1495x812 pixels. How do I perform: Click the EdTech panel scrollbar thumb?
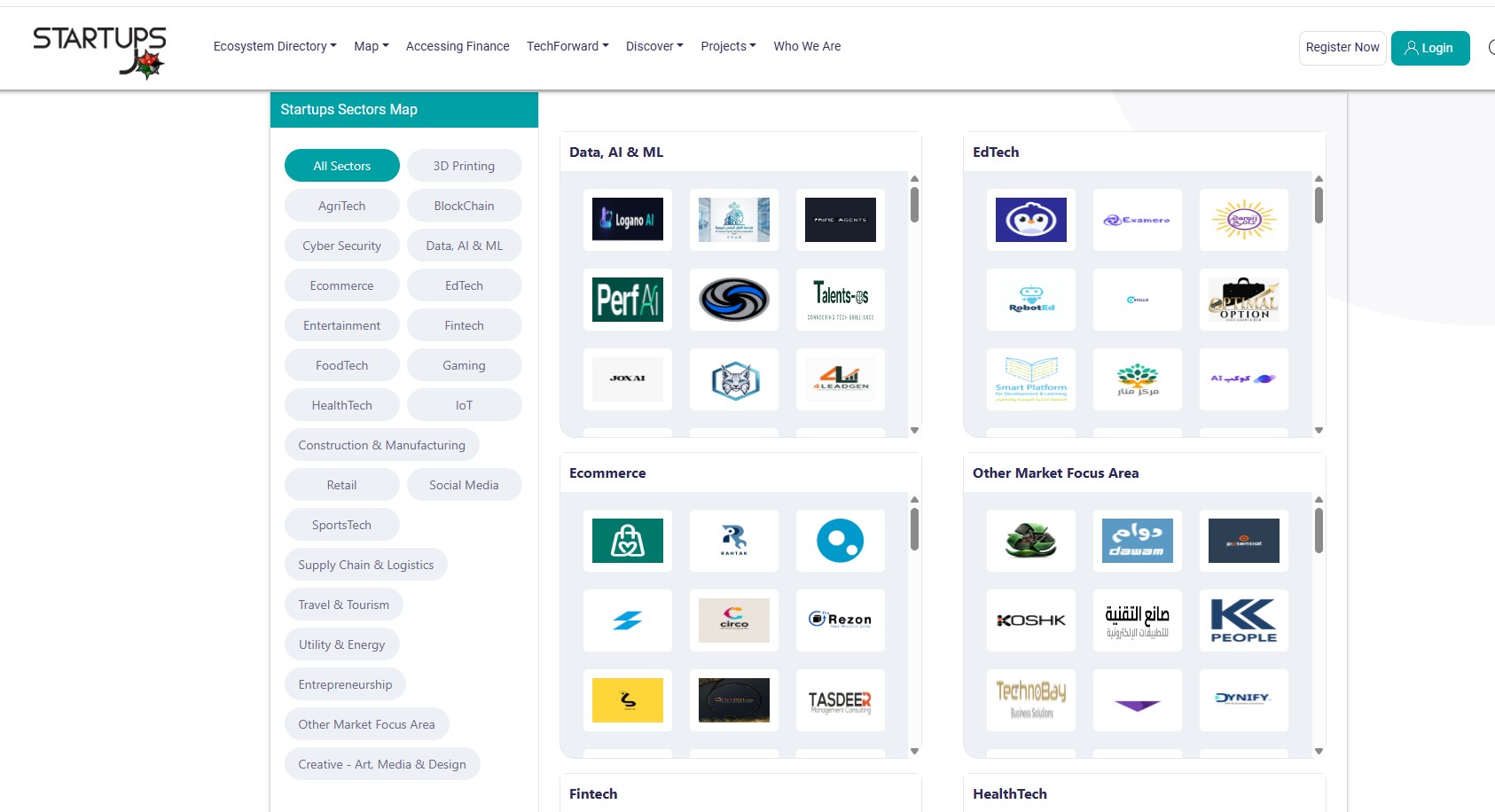[1319, 205]
